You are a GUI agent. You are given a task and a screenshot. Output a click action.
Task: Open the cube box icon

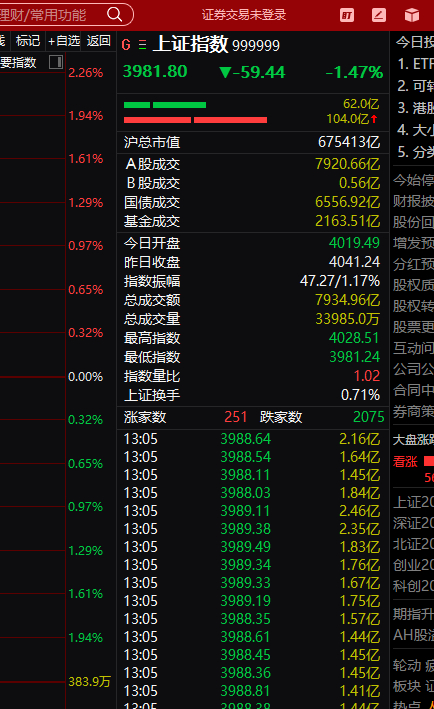pos(411,15)
